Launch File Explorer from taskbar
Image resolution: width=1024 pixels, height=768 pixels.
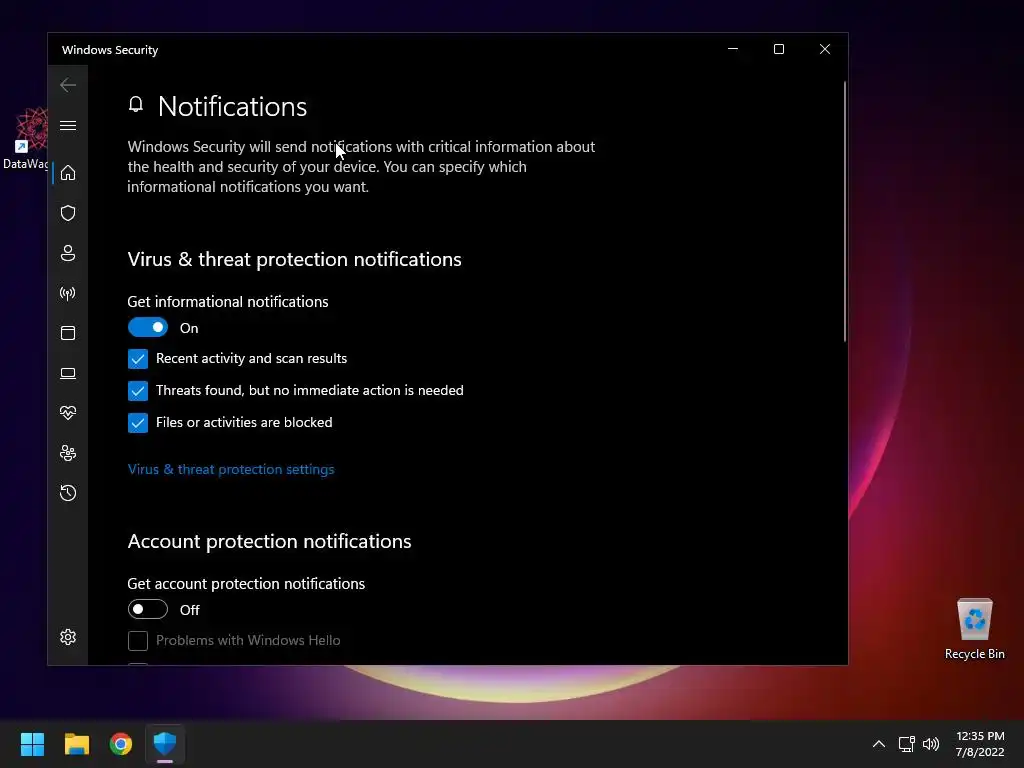tap(76, 744)
